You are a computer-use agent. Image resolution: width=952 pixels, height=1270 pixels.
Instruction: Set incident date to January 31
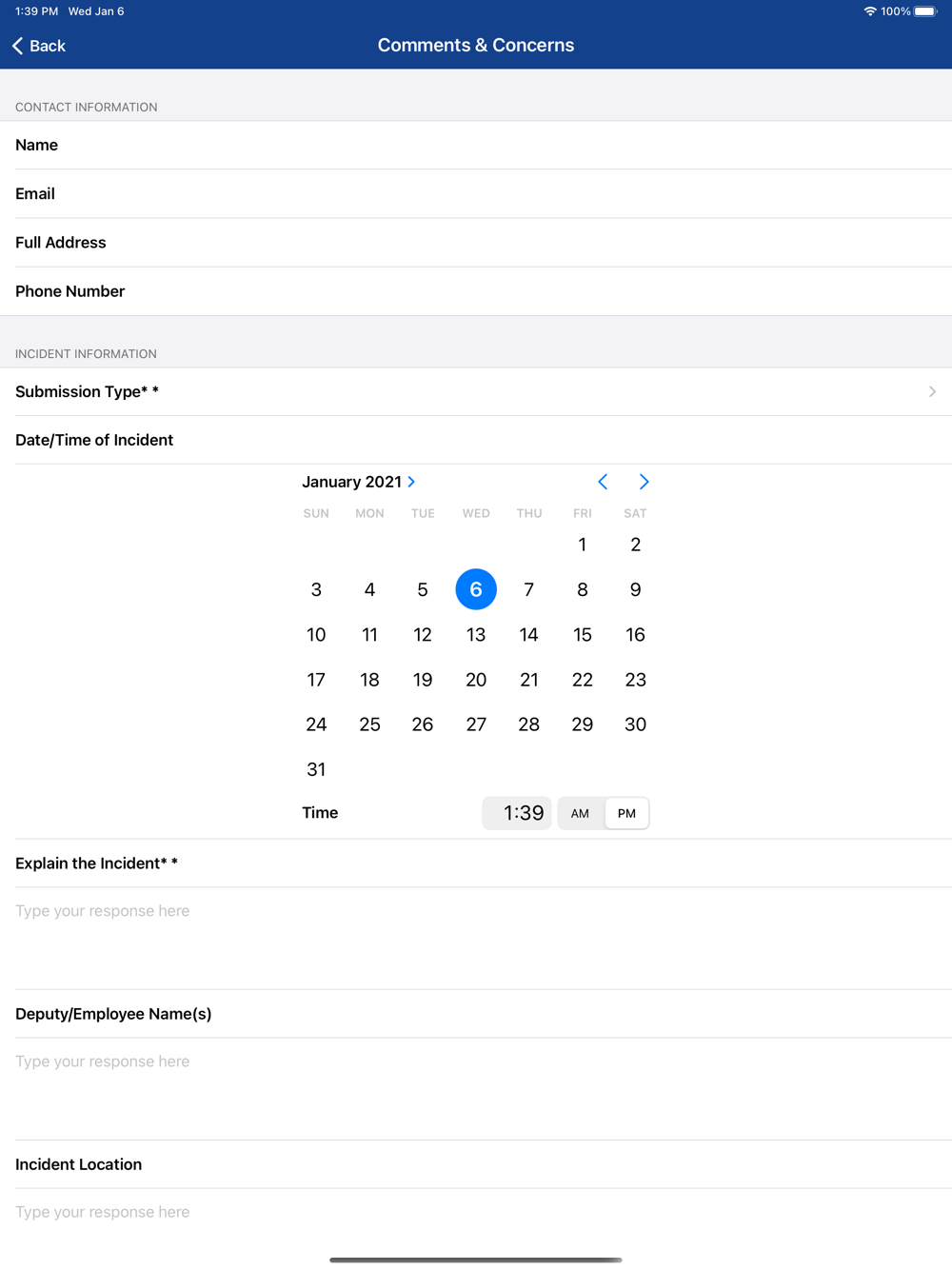click(x=316, y=769)
